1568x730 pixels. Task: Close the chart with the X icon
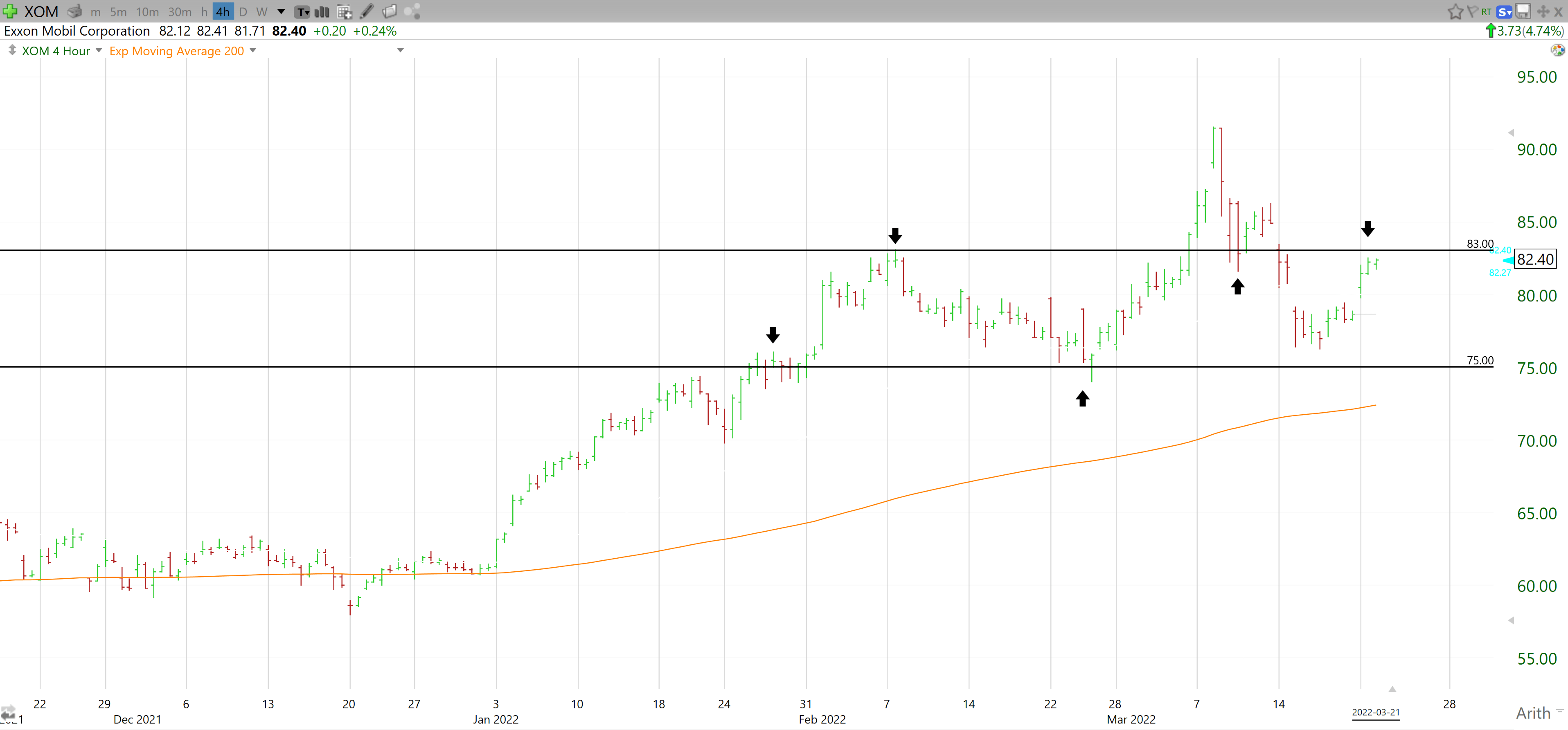(x=1558, y=11)
